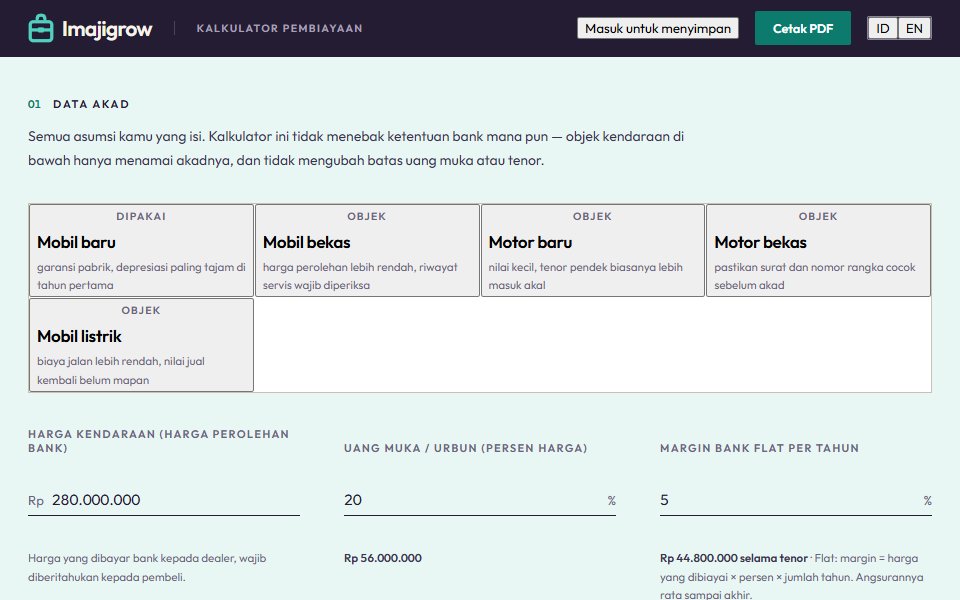This screenshot has height=600, width=960.
Task: Click the DATA AKAD section heading
Action: point(91,104)
